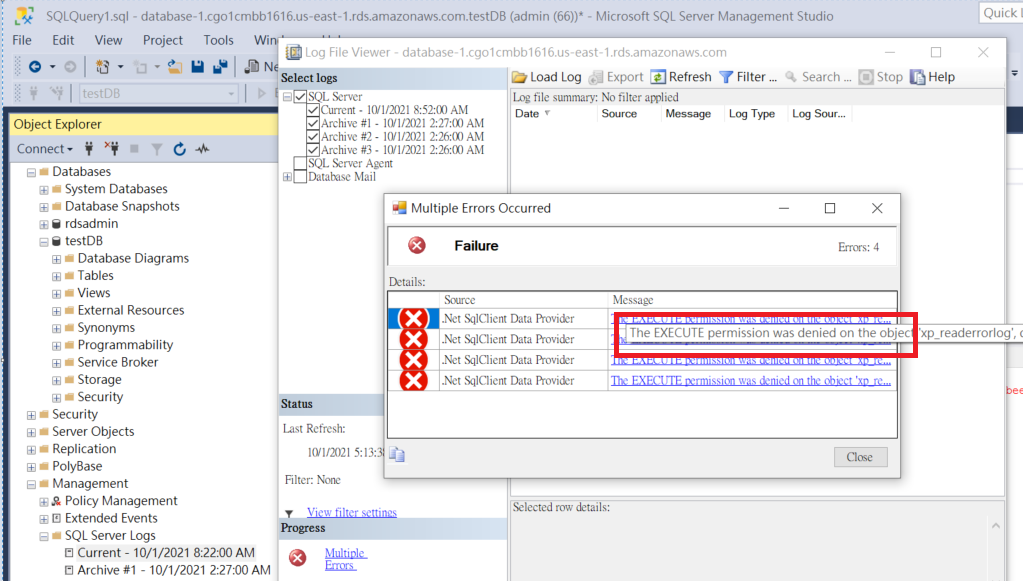This screenshot has height=581, width=1023.
Task: Click the new project icon in SSMS toolbar
Action: (102, 67)
